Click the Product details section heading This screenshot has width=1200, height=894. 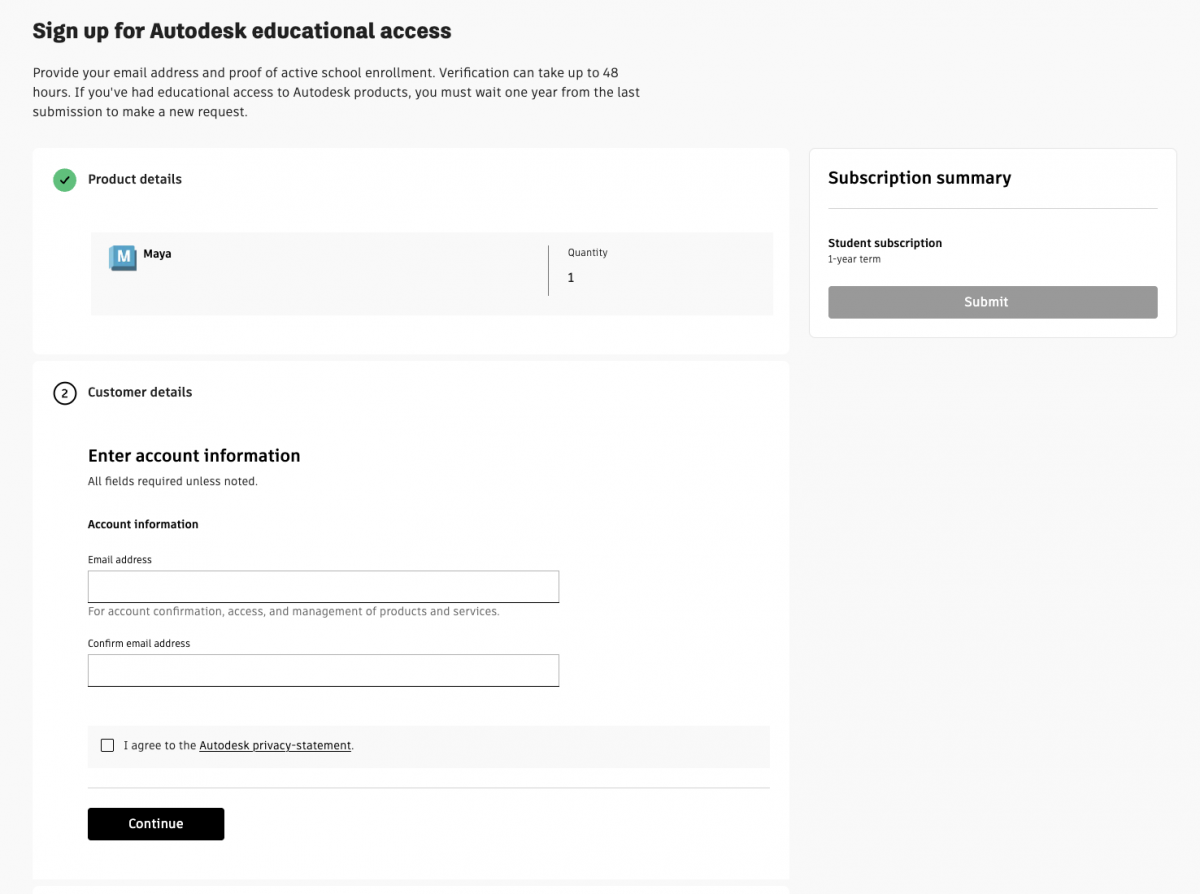(x=135, y=179)
